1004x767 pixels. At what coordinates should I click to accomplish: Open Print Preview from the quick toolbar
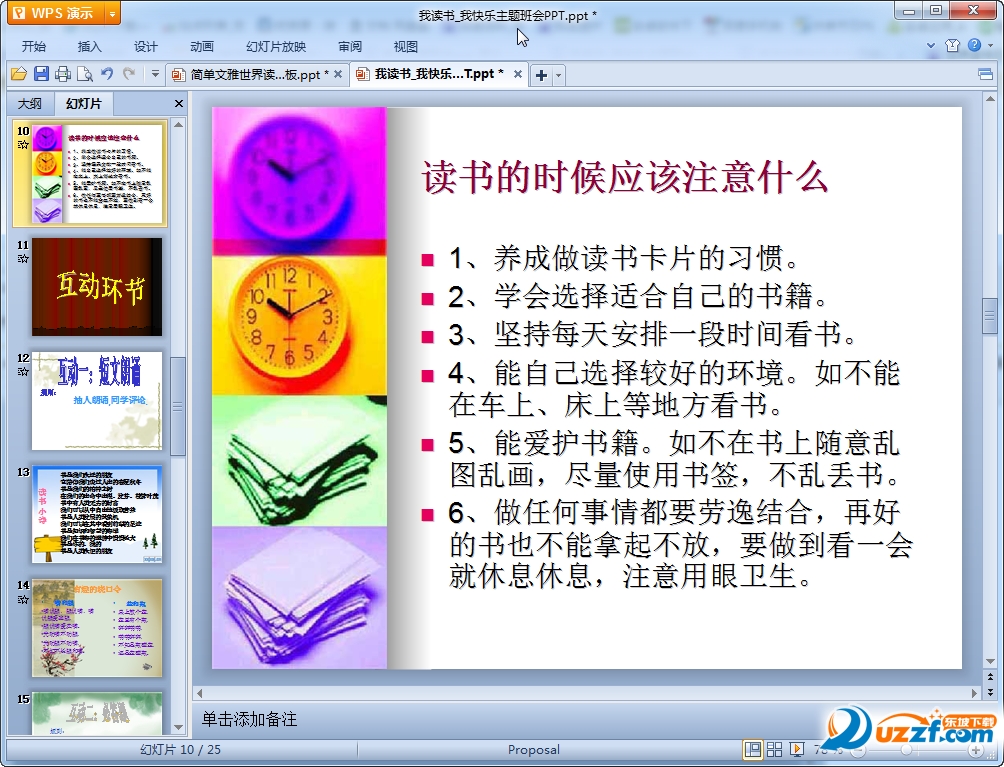(85, 74)
